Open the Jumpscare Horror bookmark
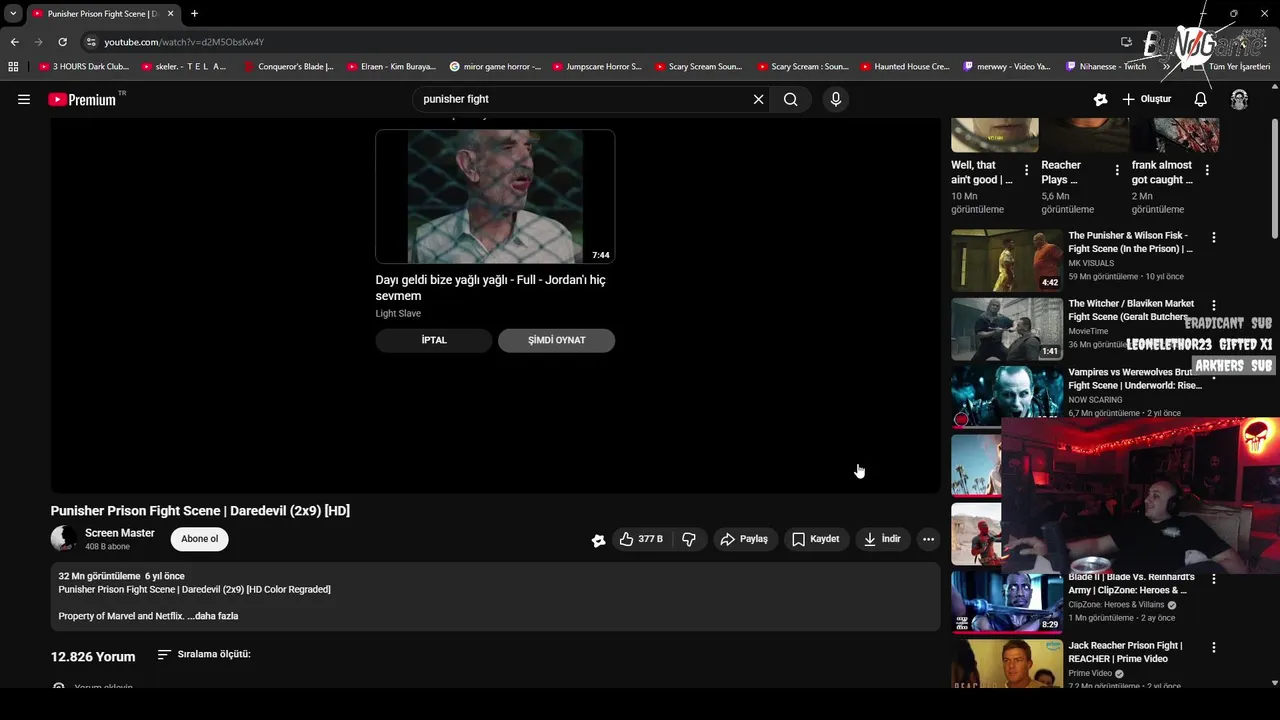The height and width of the screenshot is (720, 1280). pyautogui.click(x=597, y=66)
